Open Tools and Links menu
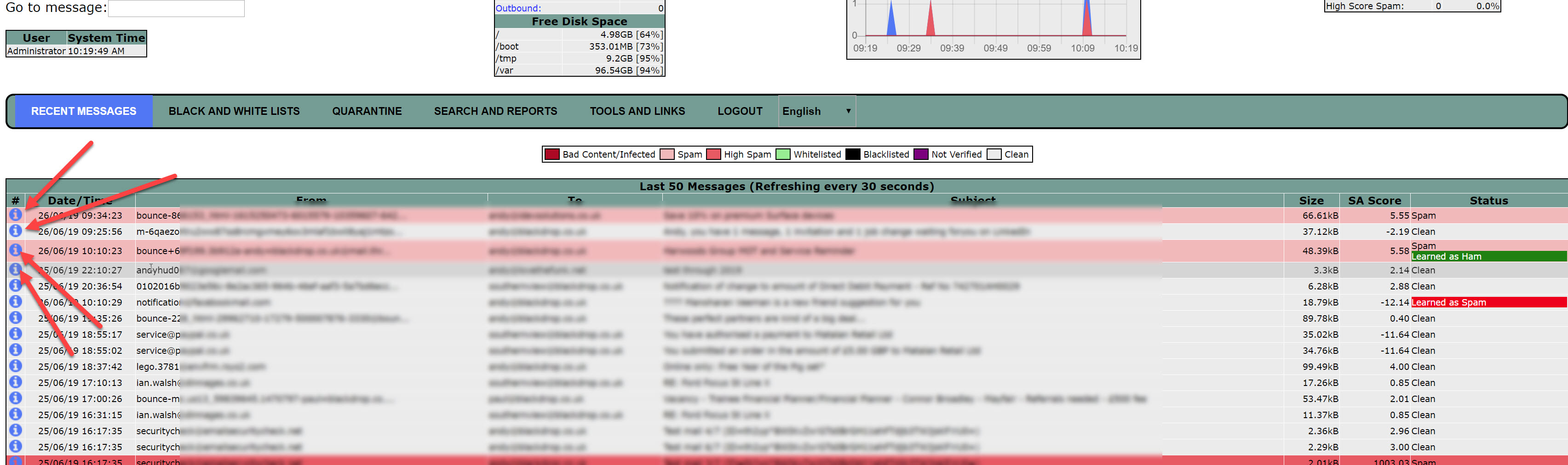This screenshot has width=1568, height=465. 637,111
